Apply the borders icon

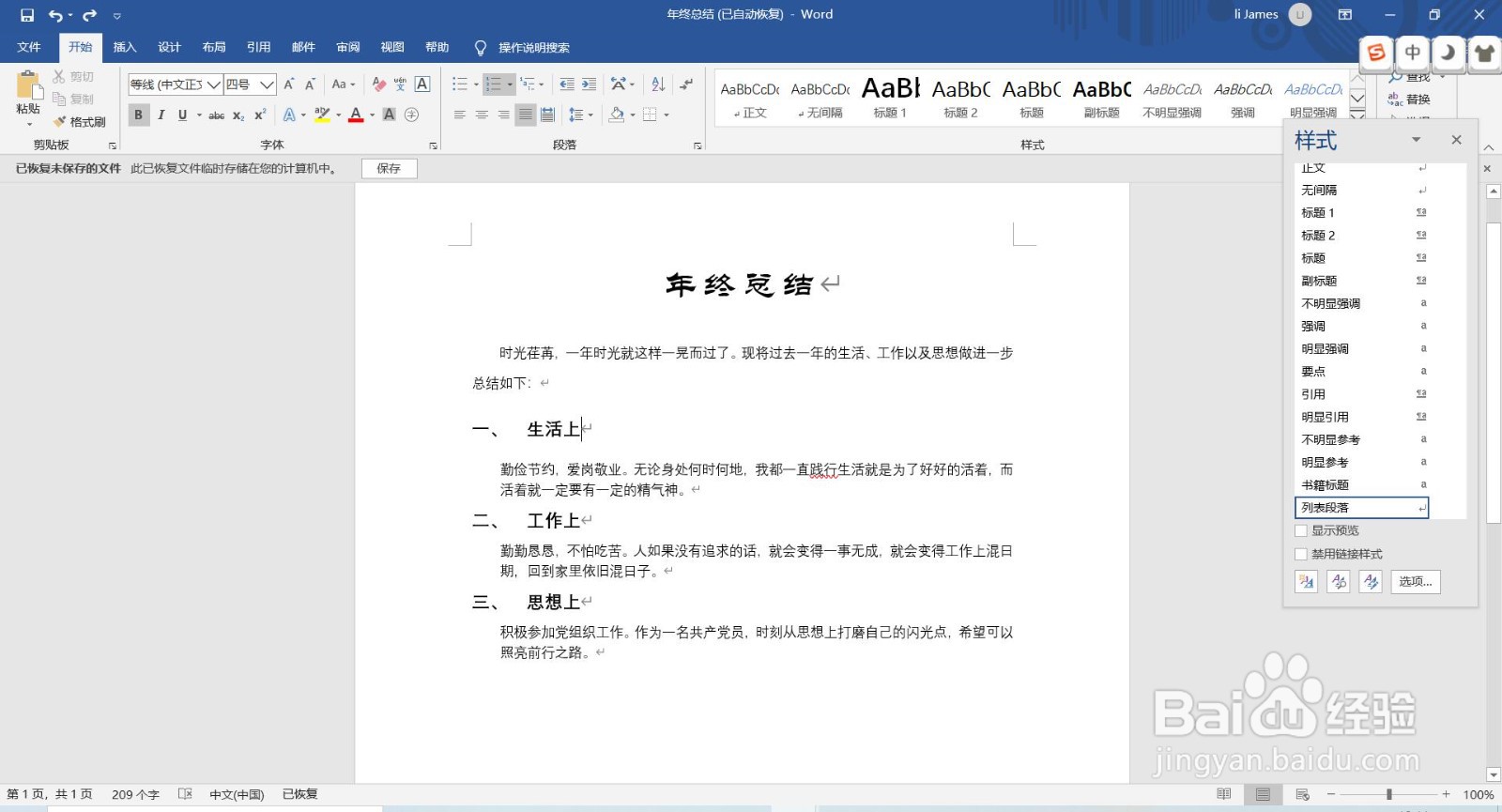(x=650, y=115)
